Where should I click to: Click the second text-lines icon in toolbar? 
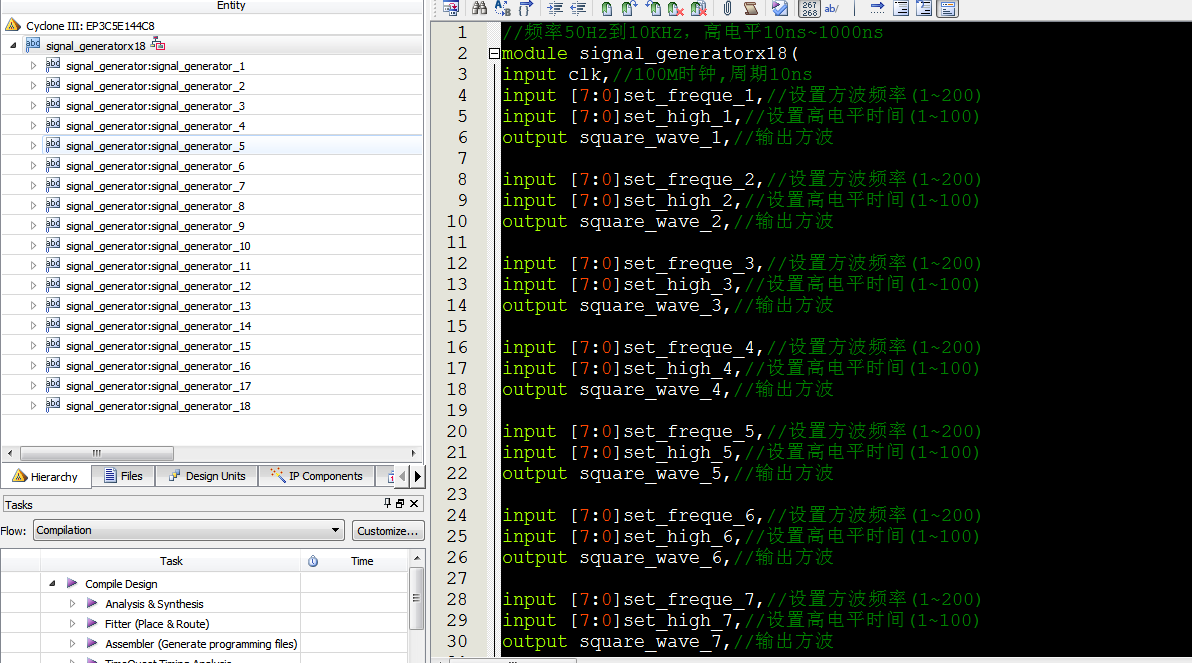coord(924,8)
